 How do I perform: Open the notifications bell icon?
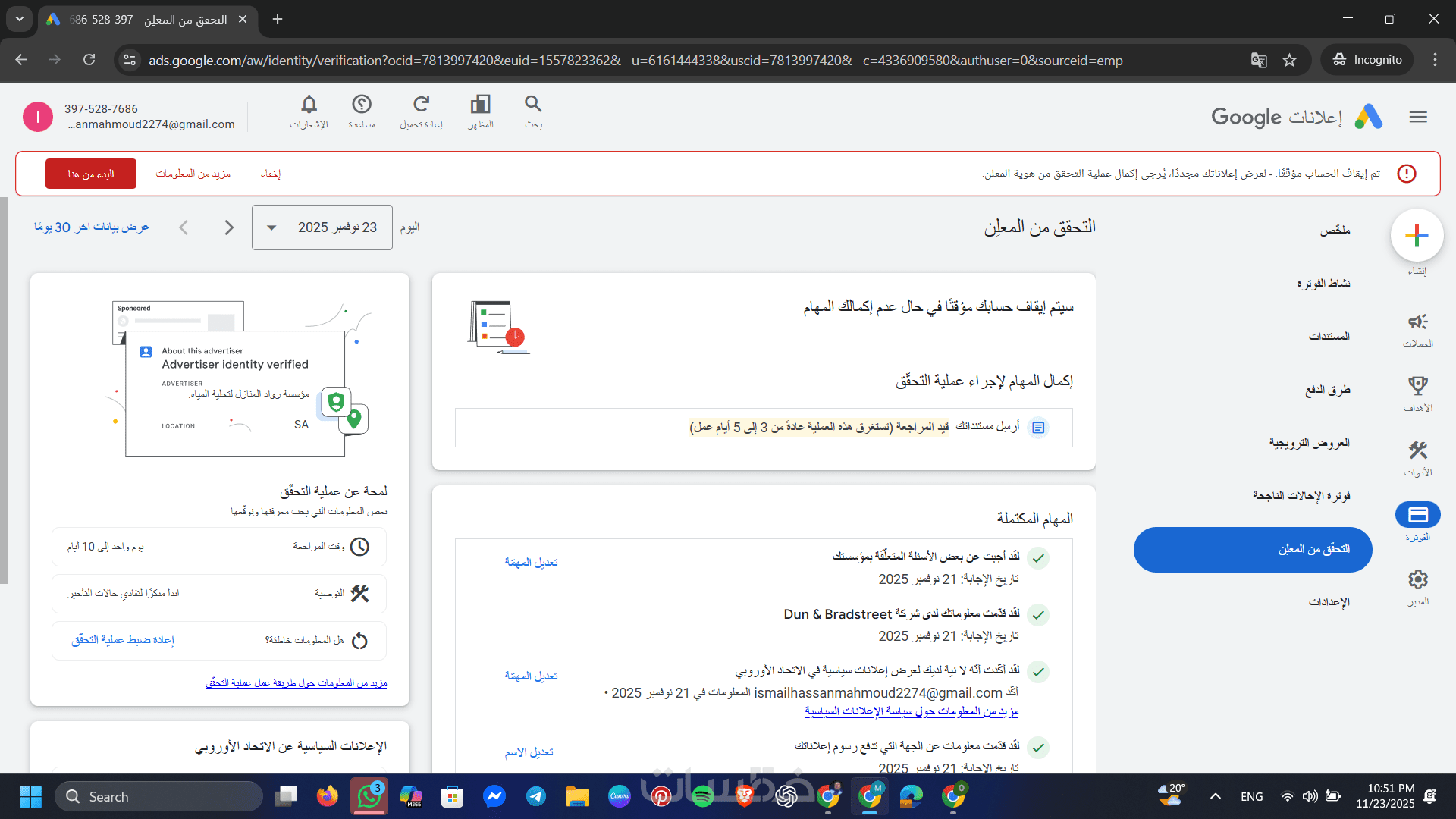coord(309,105)
